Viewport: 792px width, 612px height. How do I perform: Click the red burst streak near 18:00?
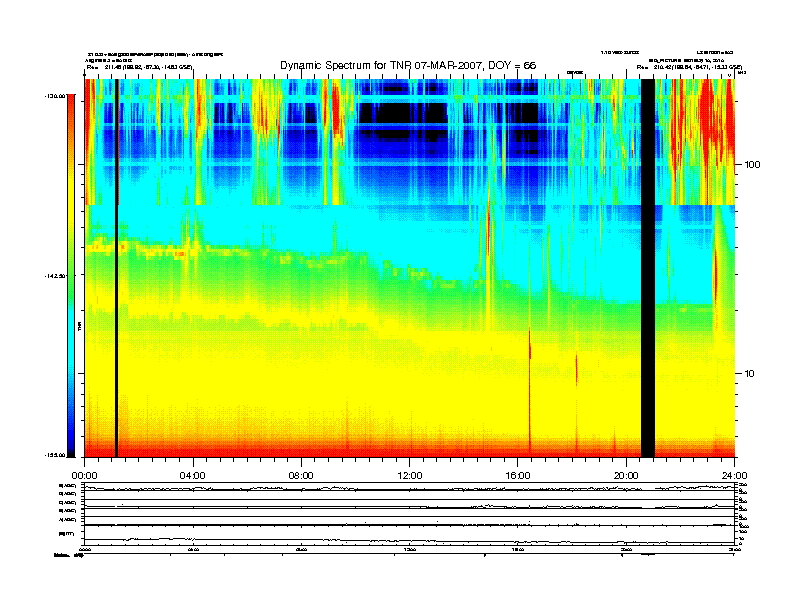tap(576, 371)
